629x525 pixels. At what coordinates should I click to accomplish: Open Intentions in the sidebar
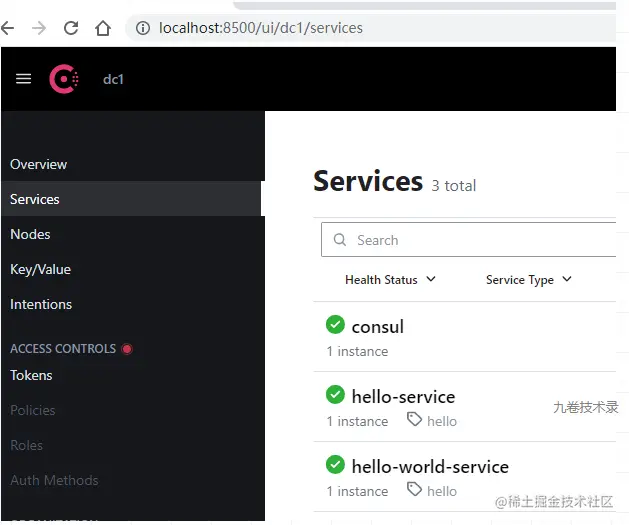(x=132, y=304)
